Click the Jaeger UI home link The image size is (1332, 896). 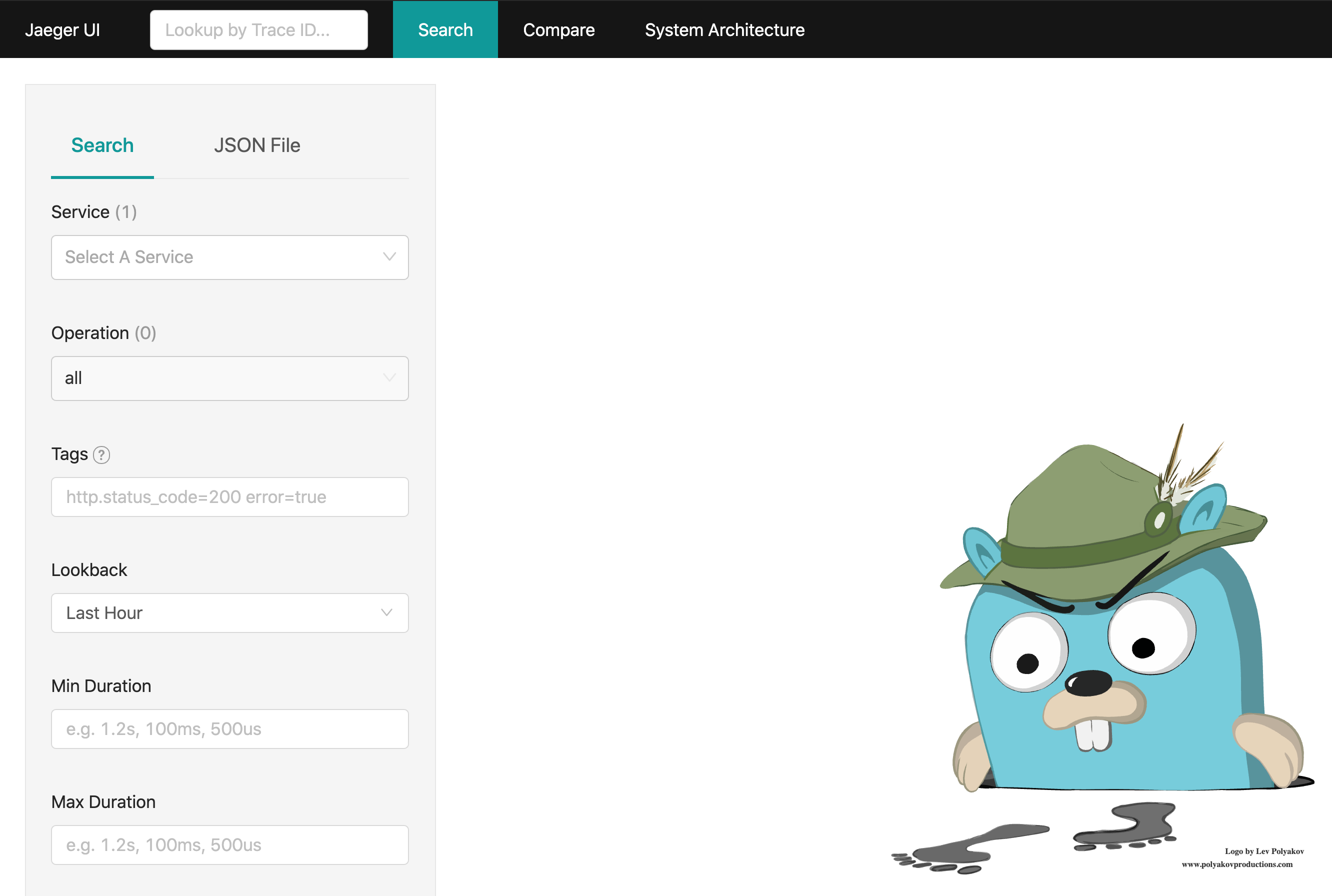coord(62,29)
